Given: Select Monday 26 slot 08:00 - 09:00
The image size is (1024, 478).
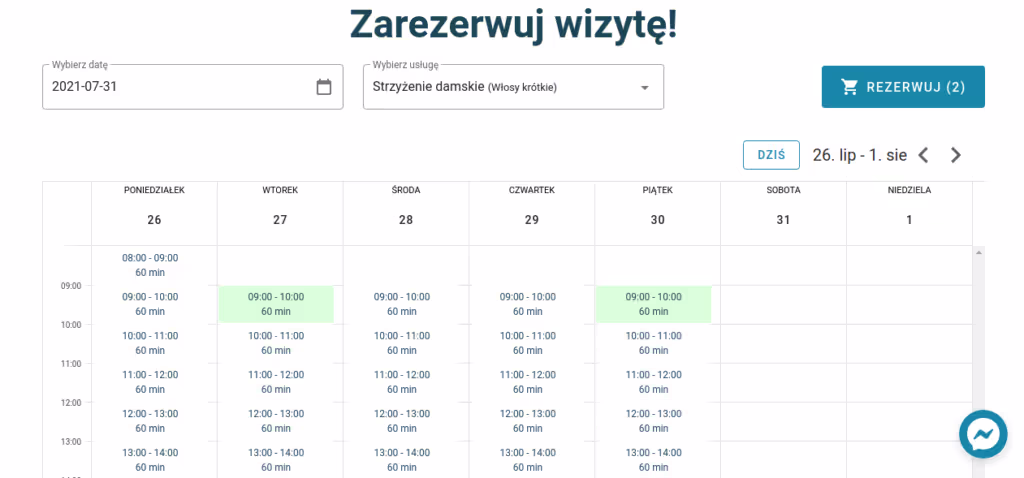Looking at the screenshot, I should 150,265.
